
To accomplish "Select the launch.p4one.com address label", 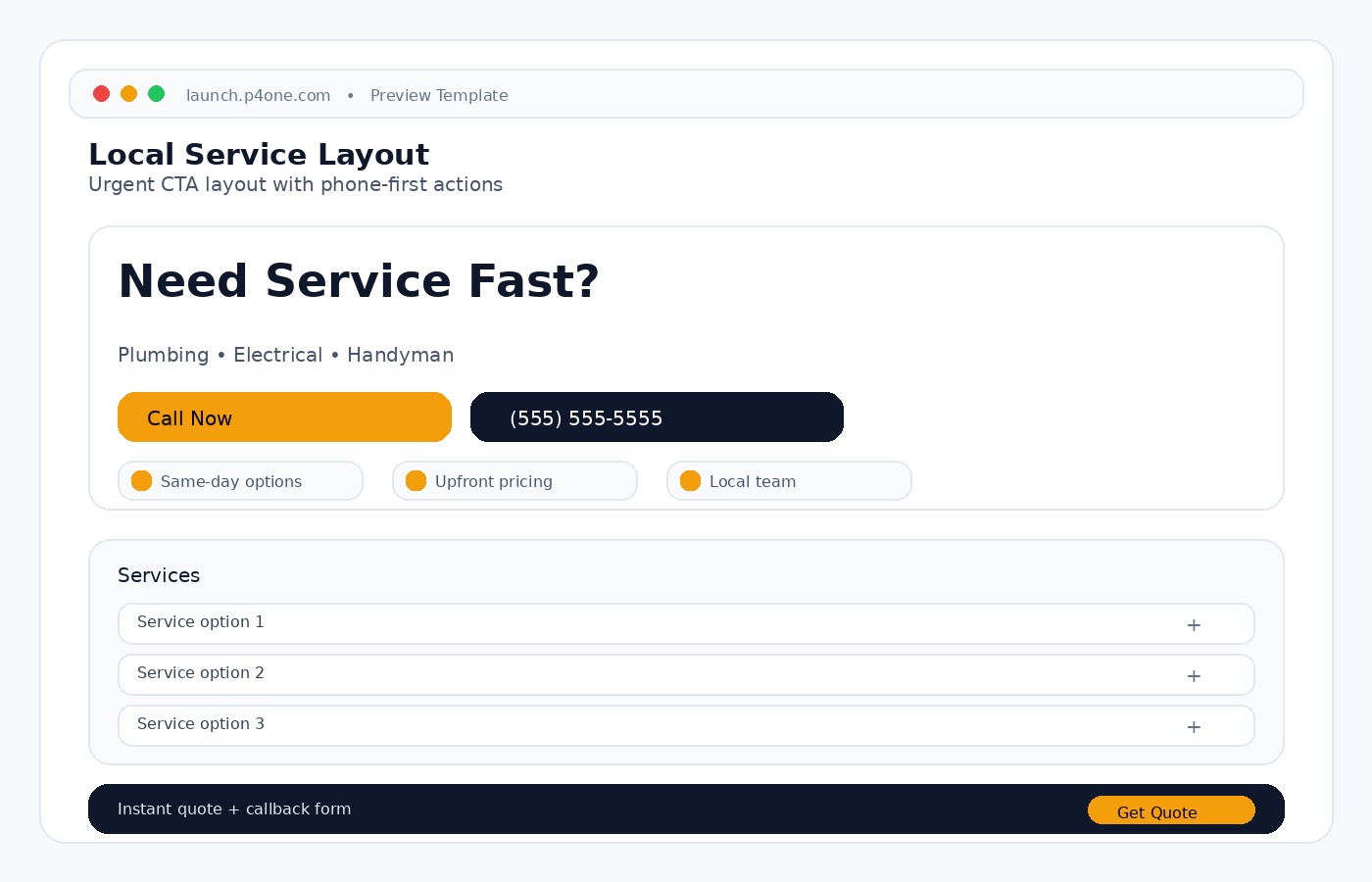I will 258,95.
